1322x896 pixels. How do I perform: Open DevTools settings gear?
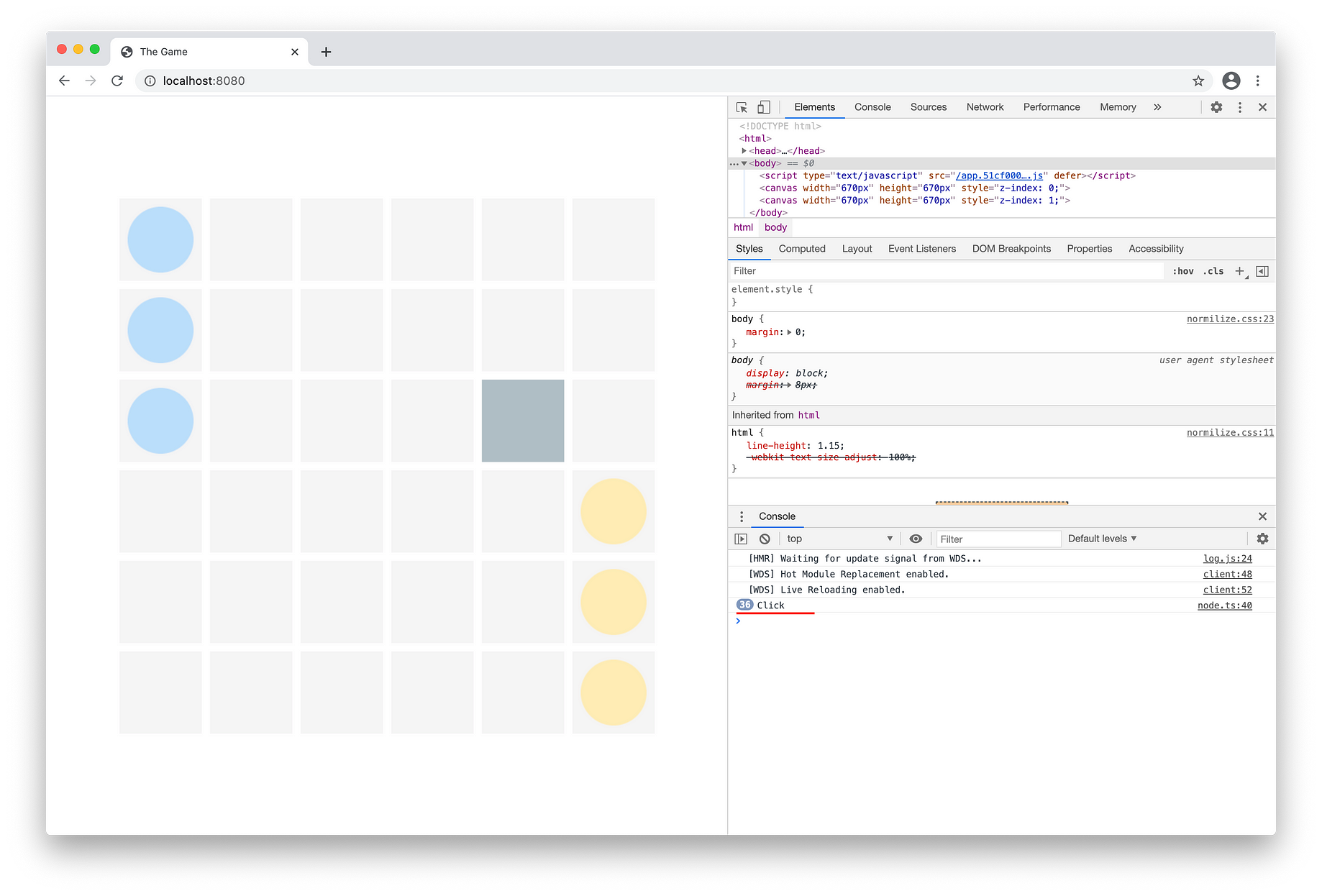(x=1216, y=107)
